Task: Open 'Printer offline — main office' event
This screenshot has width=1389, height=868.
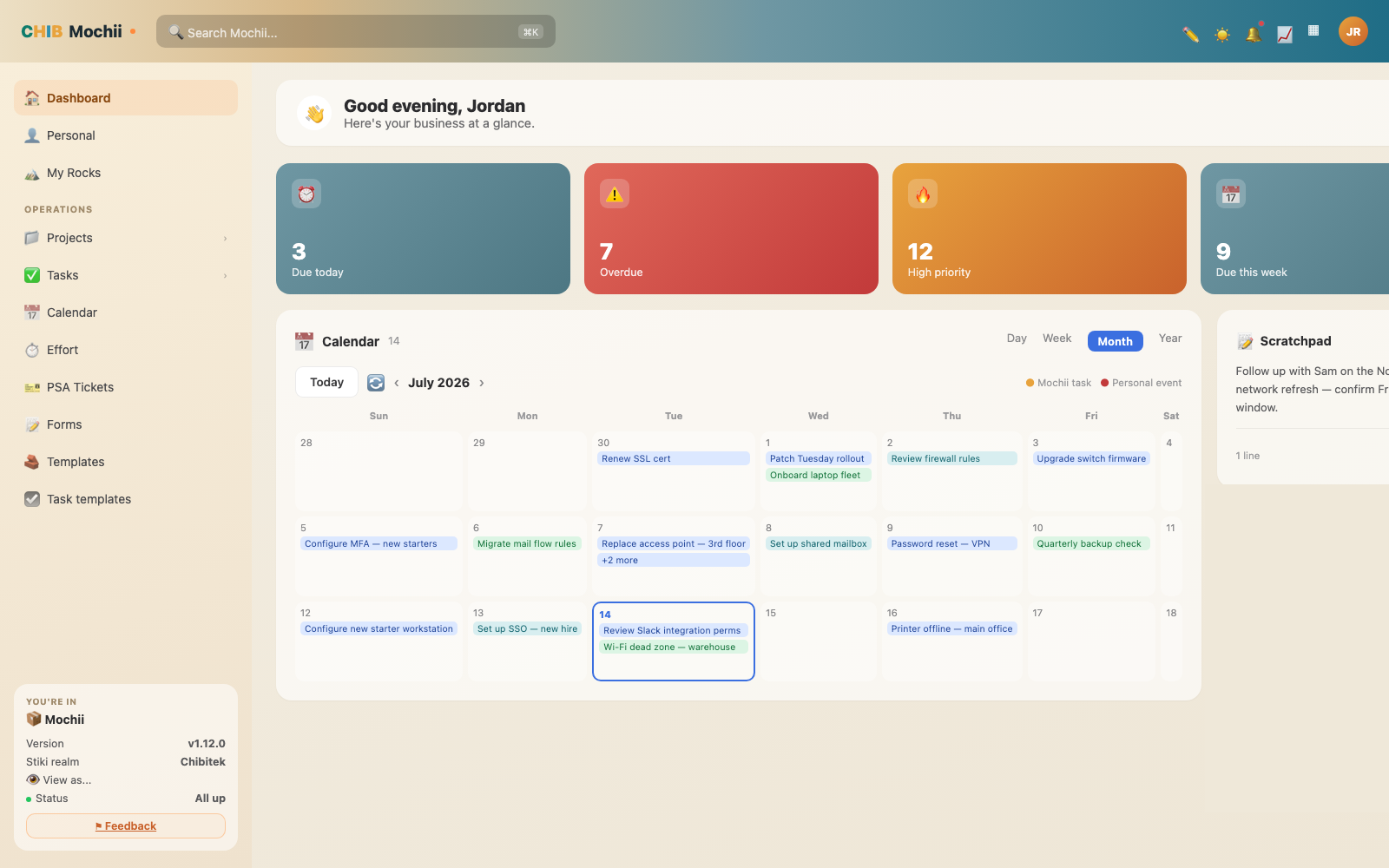Action: pyautogui.click(x=951, y=628)
